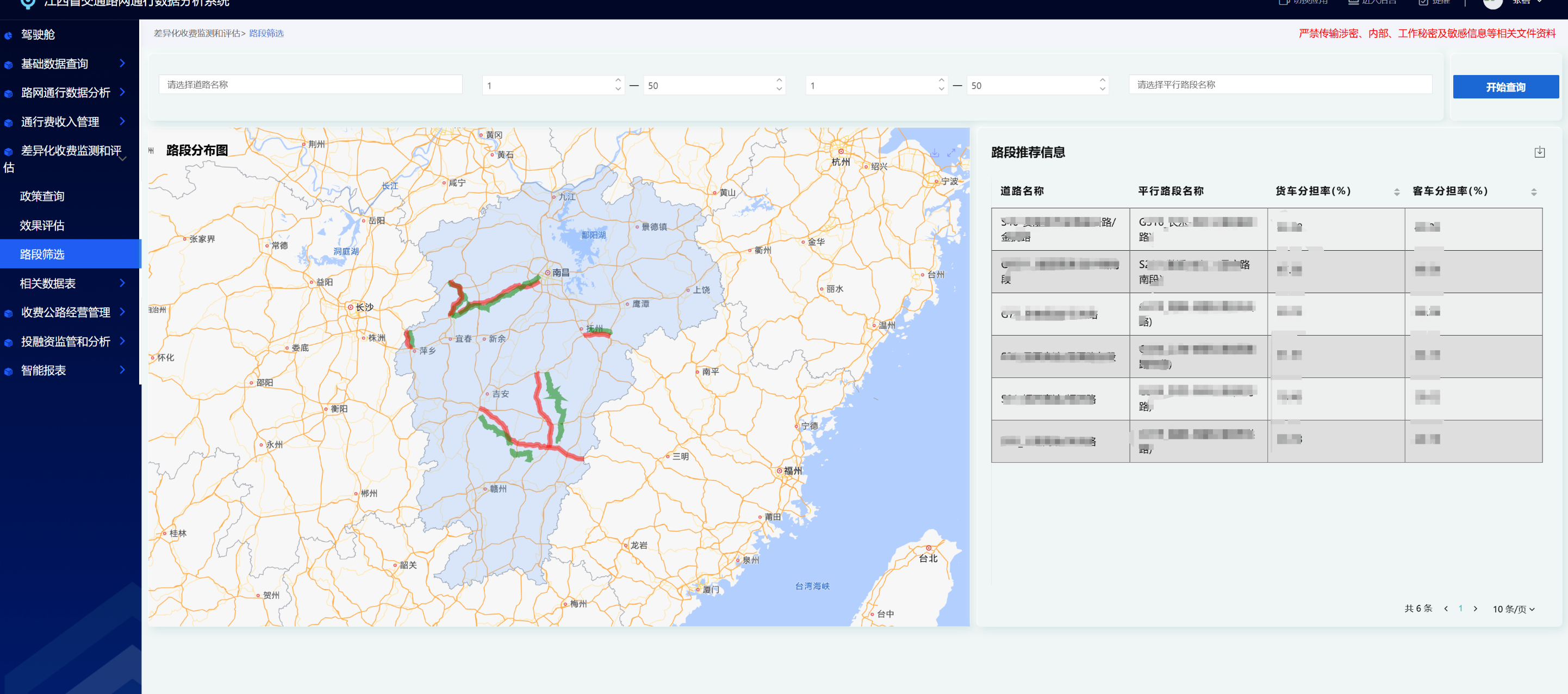
Task: Click the 提醒 icon in the header
Action: (x=1423, y=2)
